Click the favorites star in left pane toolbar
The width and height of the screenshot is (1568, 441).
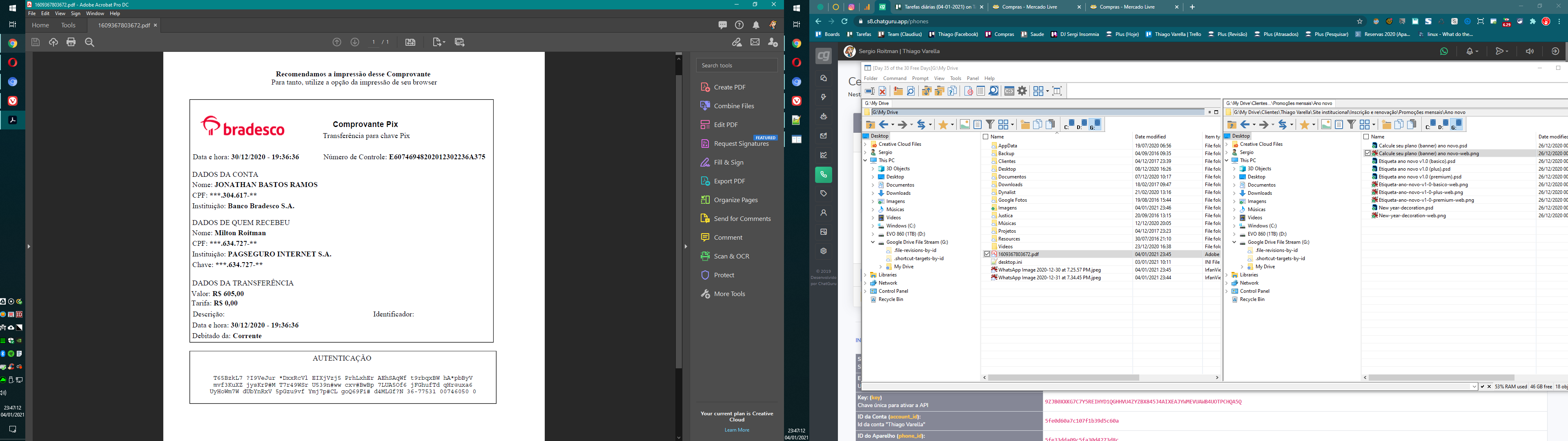pyautogui.click(x=944, y=124)
